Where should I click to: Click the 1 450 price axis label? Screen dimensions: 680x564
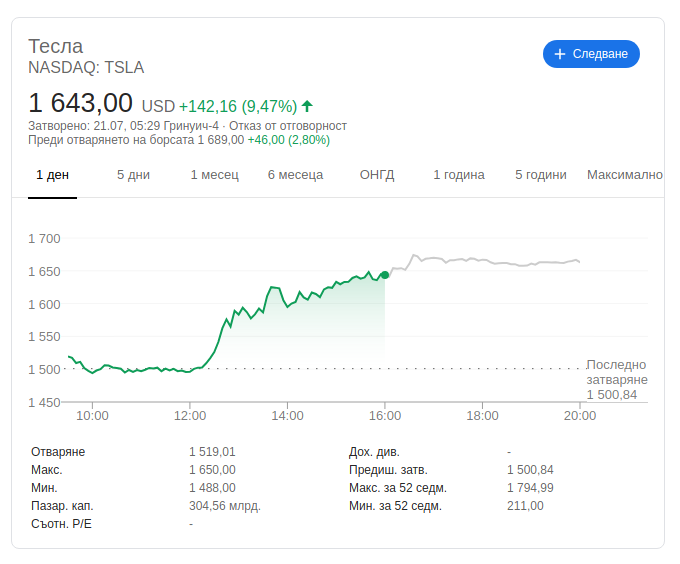click(x=44, y=403)
